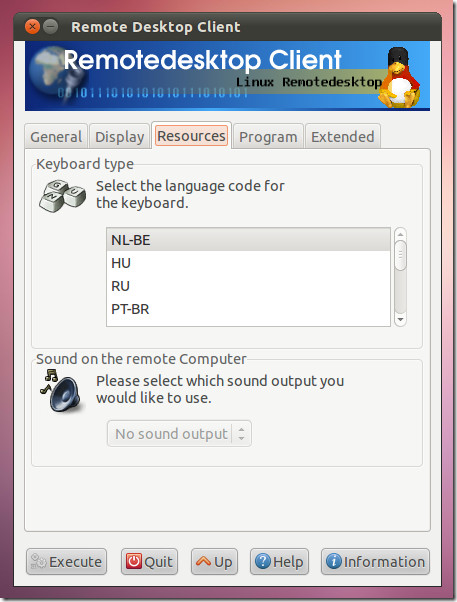The width and height of the screenshot is (457, 602).
Task: Click the Remote Desktop Client title bar
Action: pos(227,27)
